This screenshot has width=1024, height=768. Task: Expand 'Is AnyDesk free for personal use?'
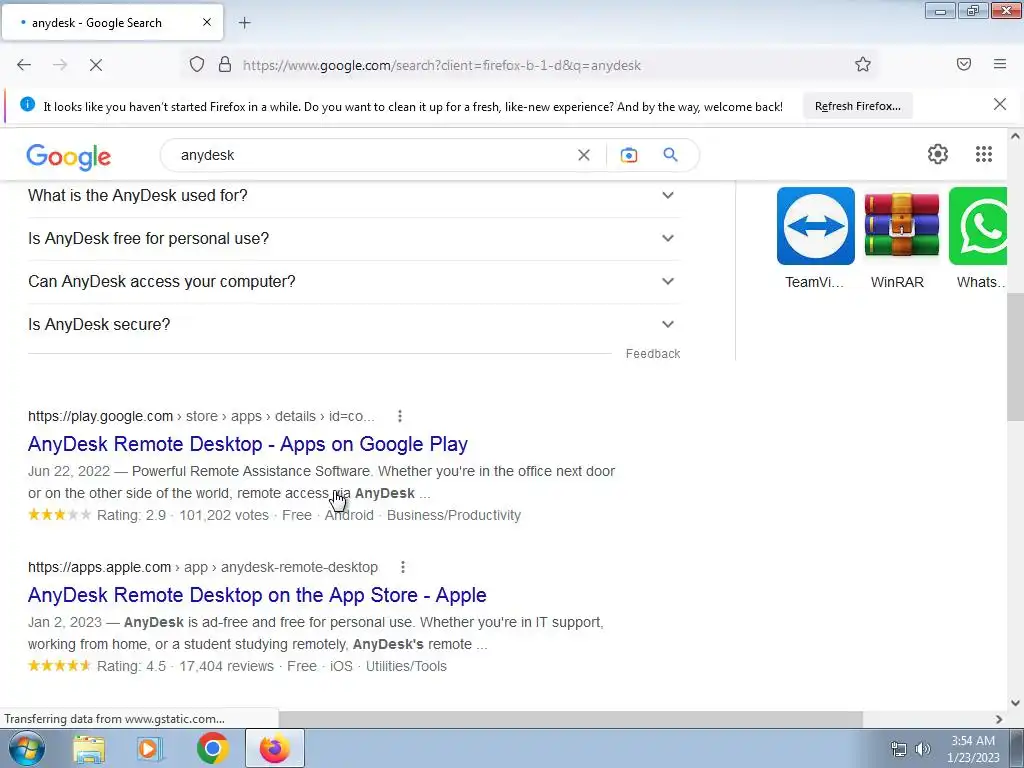(x=354, y=238)
